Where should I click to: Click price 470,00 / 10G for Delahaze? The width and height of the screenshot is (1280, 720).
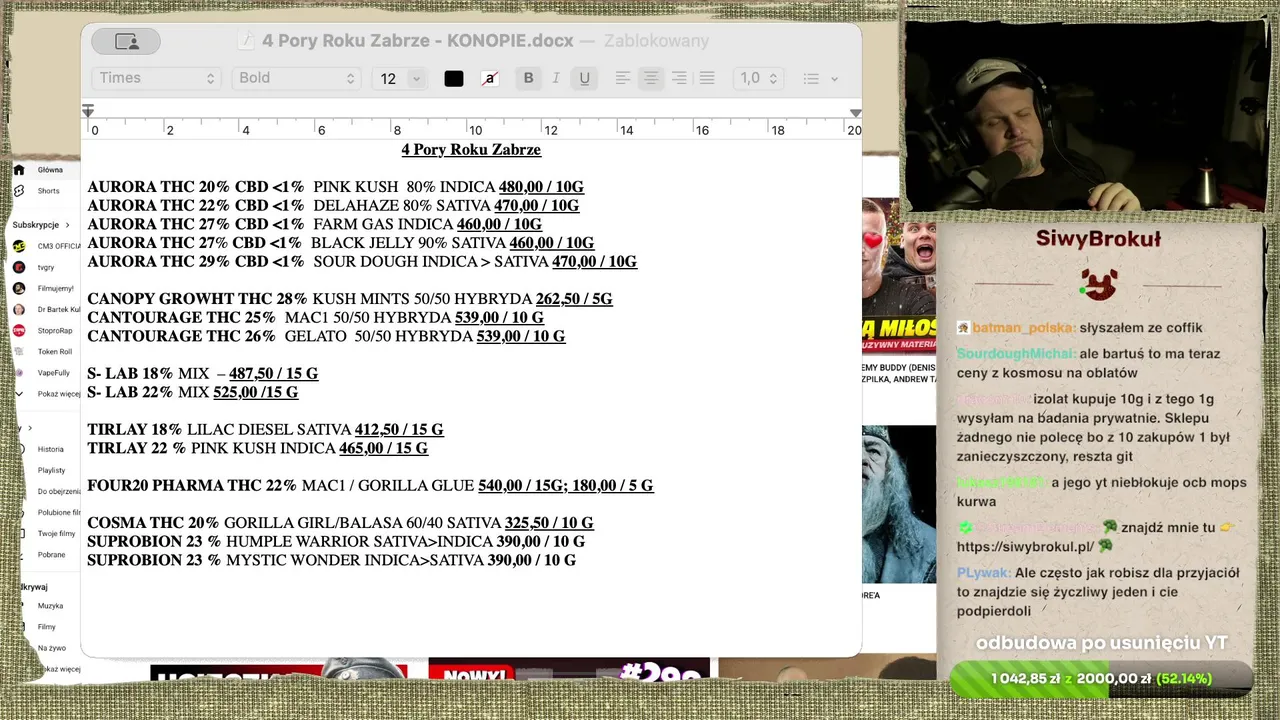536,206
